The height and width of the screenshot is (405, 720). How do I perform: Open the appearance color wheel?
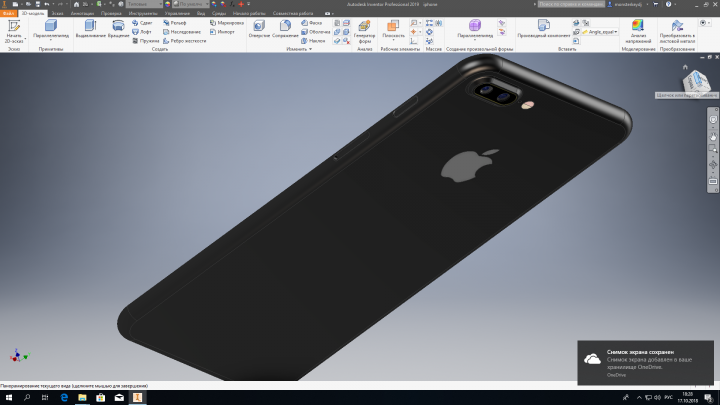pyautogui.click(x=167, y=4)
